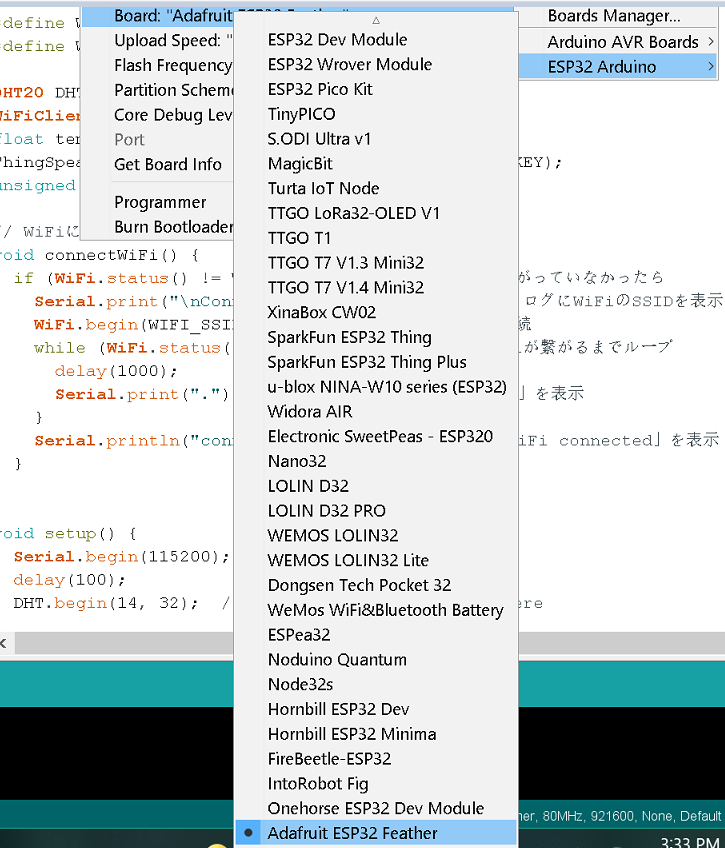Click the scroll-up arrow atop board list
The image size is (725, 848).
coord(376,21)
